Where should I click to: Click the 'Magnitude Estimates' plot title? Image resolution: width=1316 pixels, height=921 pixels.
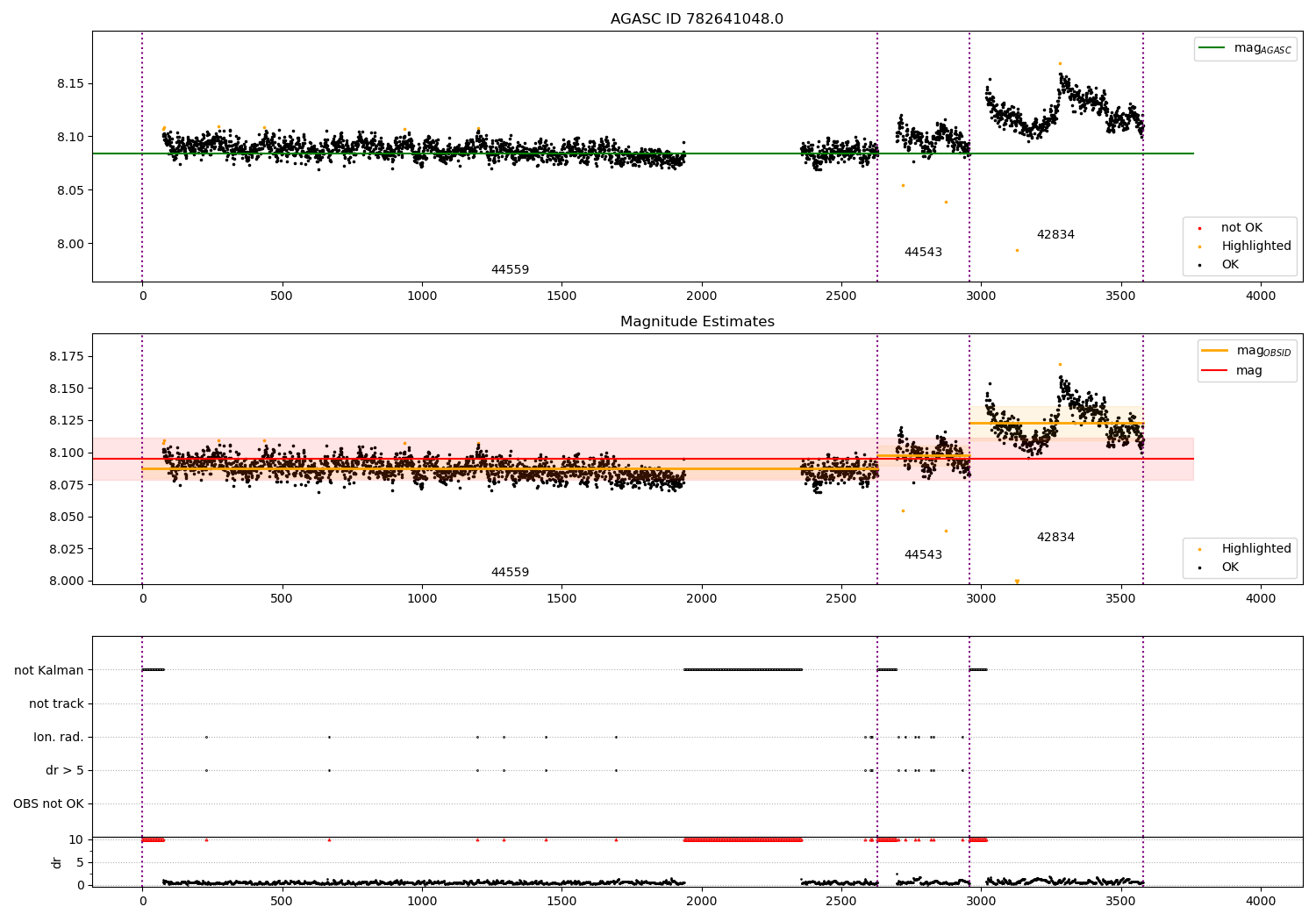[697, 322]
